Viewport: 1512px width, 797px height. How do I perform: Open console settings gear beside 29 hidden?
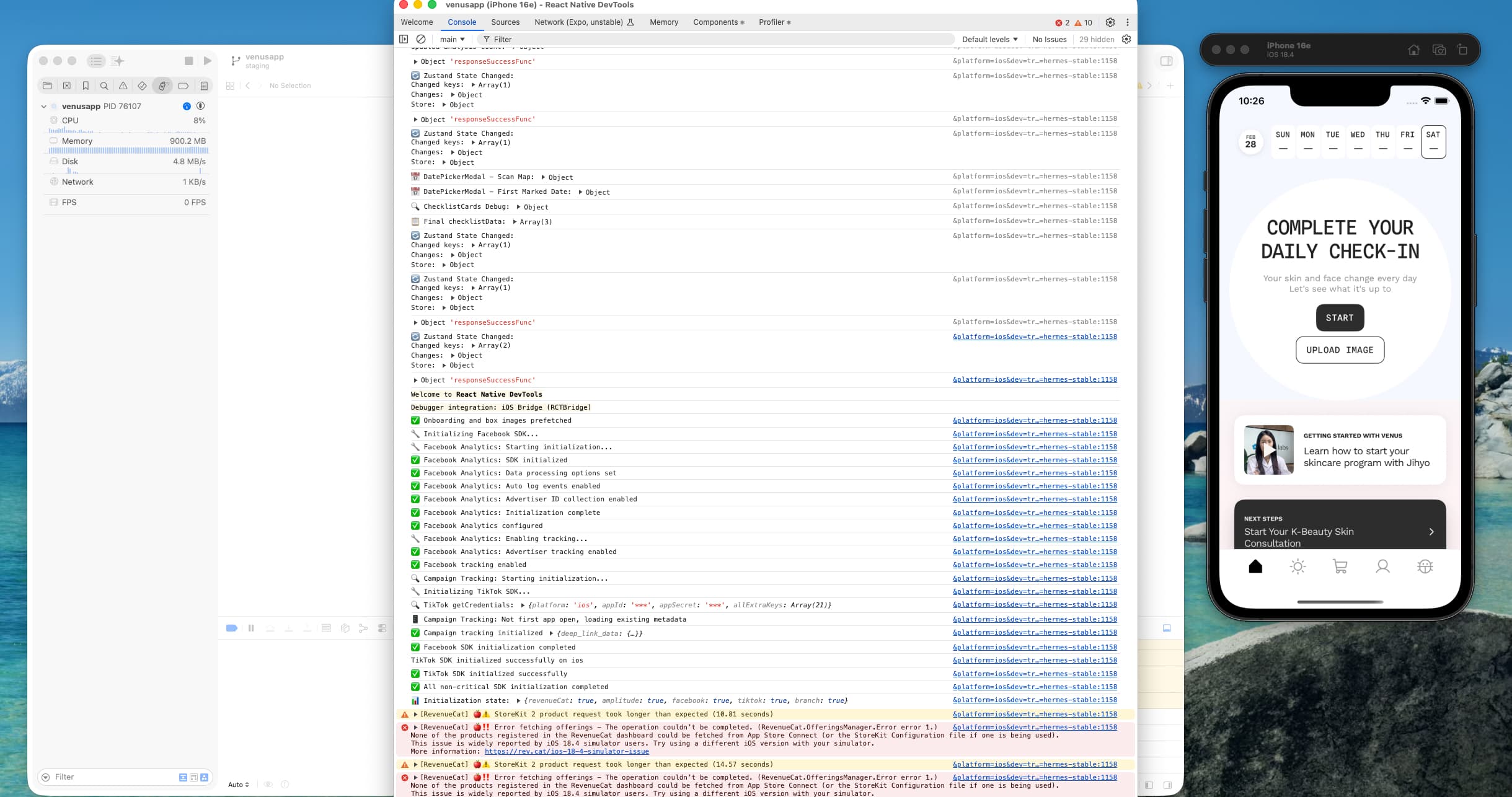click(1126, 39)
